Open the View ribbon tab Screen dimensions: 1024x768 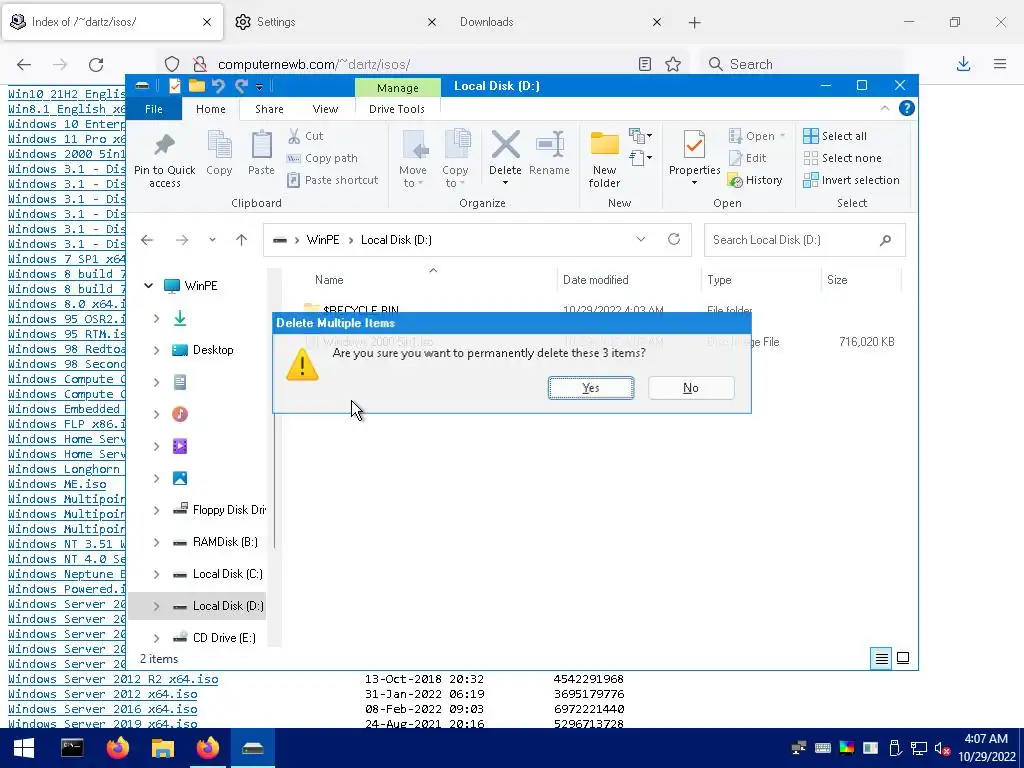[x=325, y=109]
